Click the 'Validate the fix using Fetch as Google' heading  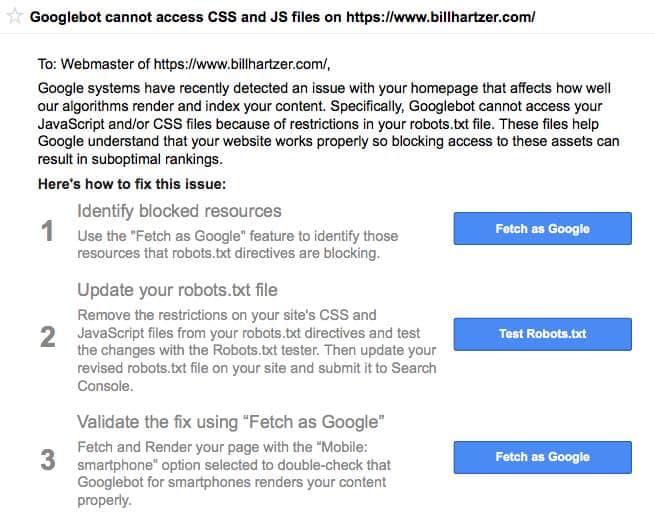pos(231,422)
